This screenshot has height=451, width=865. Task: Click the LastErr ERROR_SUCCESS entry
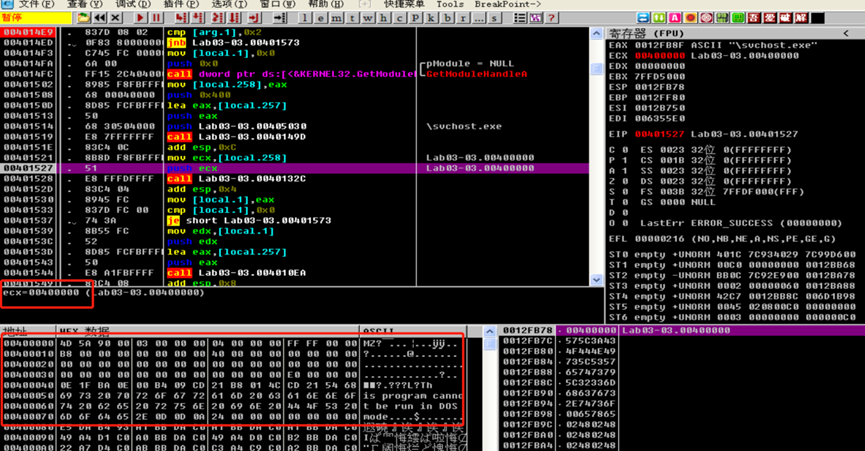point(741,223)
